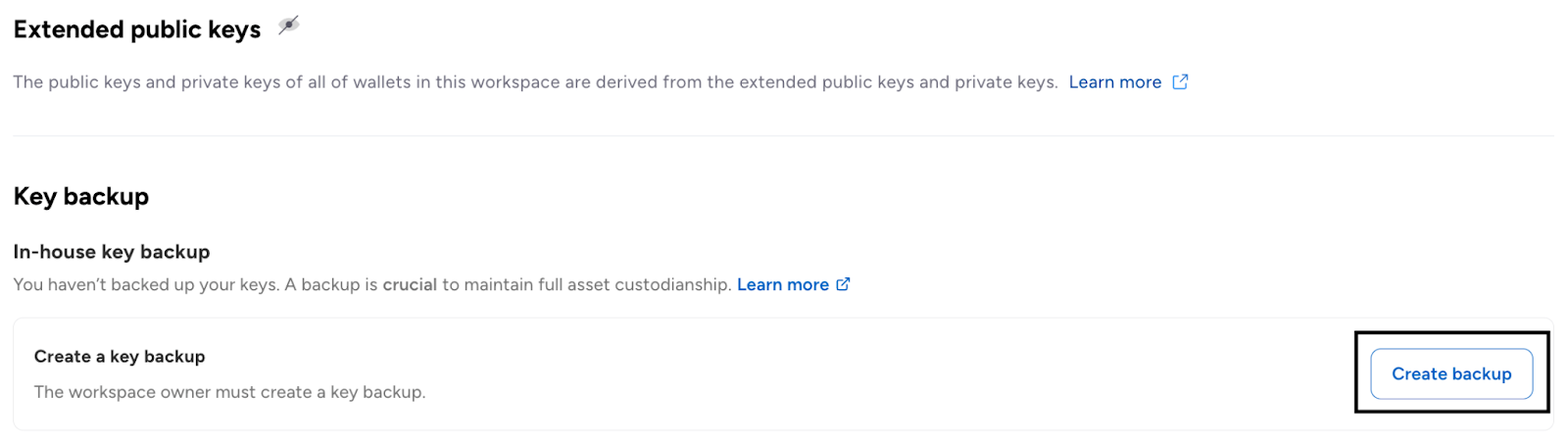
Task: Select the Extended public keys heading
Action: [137, 30]
